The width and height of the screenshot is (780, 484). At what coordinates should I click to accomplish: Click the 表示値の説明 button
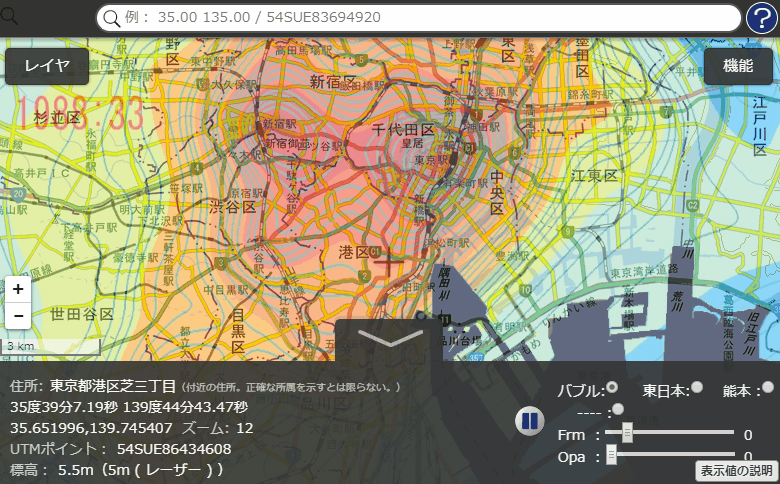click(x=736, y=470)
